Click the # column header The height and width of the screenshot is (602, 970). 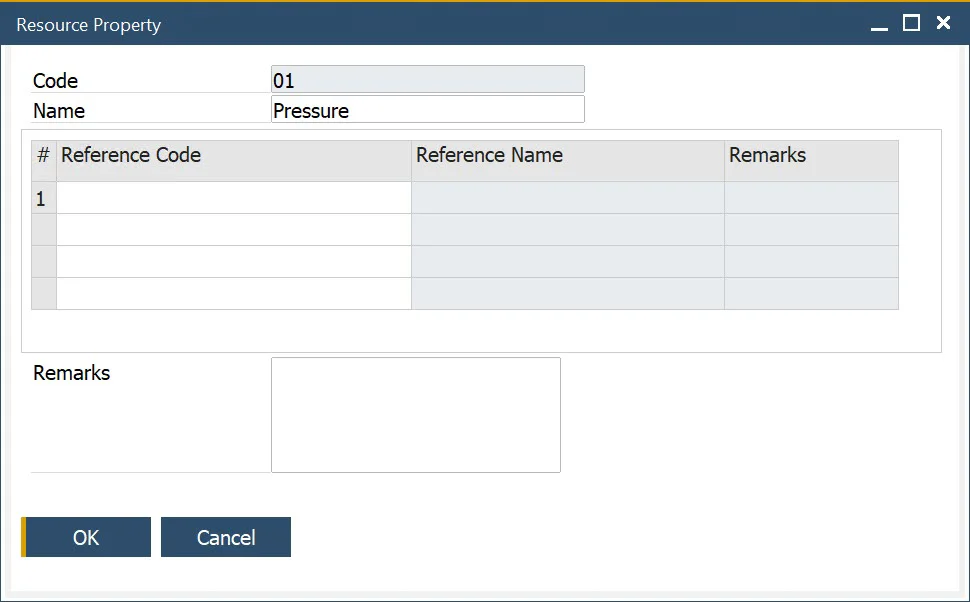pyautogui.click(x=41, y=155)
